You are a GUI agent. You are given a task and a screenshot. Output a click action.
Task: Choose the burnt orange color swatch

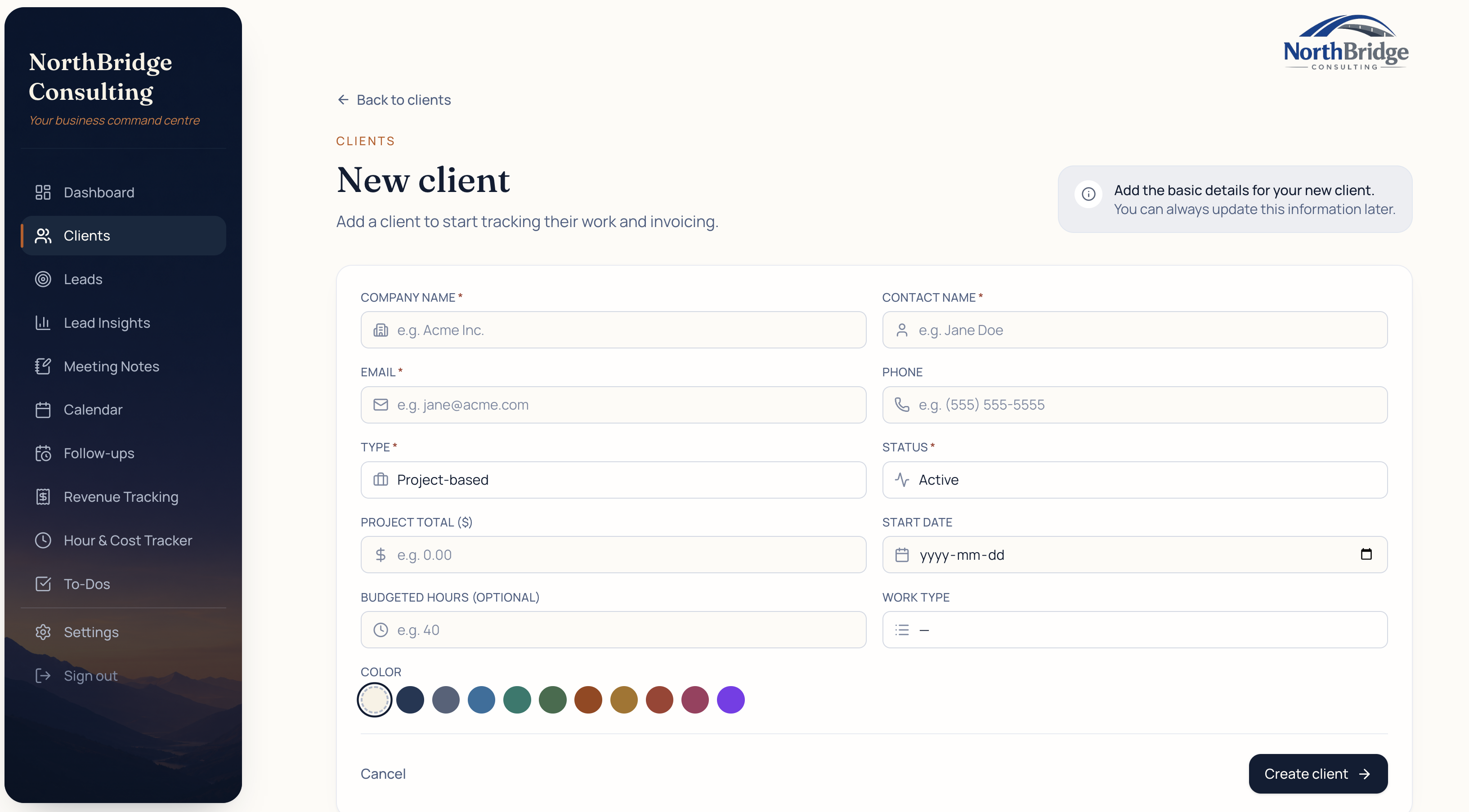pos(588,700)
